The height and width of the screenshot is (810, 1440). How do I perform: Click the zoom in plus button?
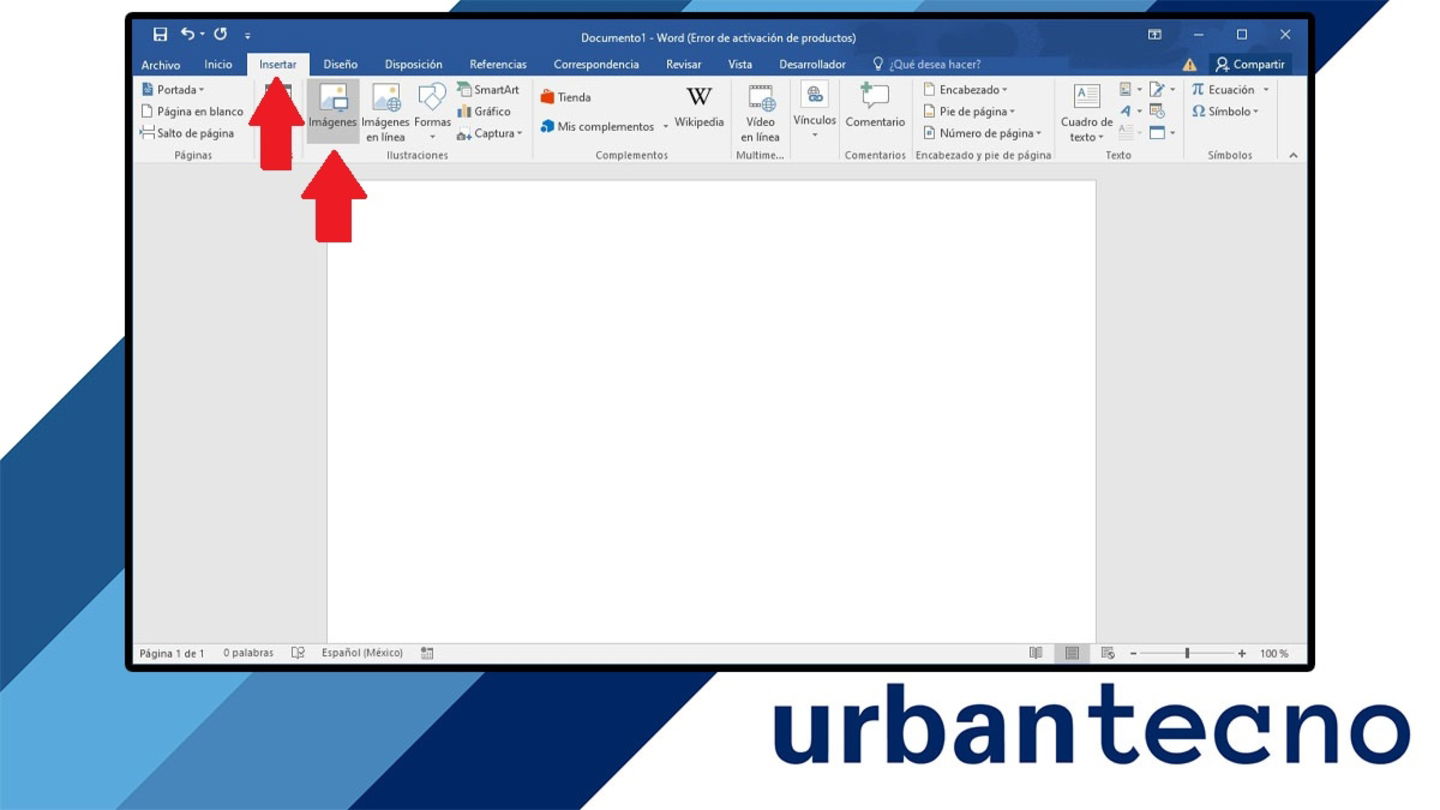[1242, 653]
